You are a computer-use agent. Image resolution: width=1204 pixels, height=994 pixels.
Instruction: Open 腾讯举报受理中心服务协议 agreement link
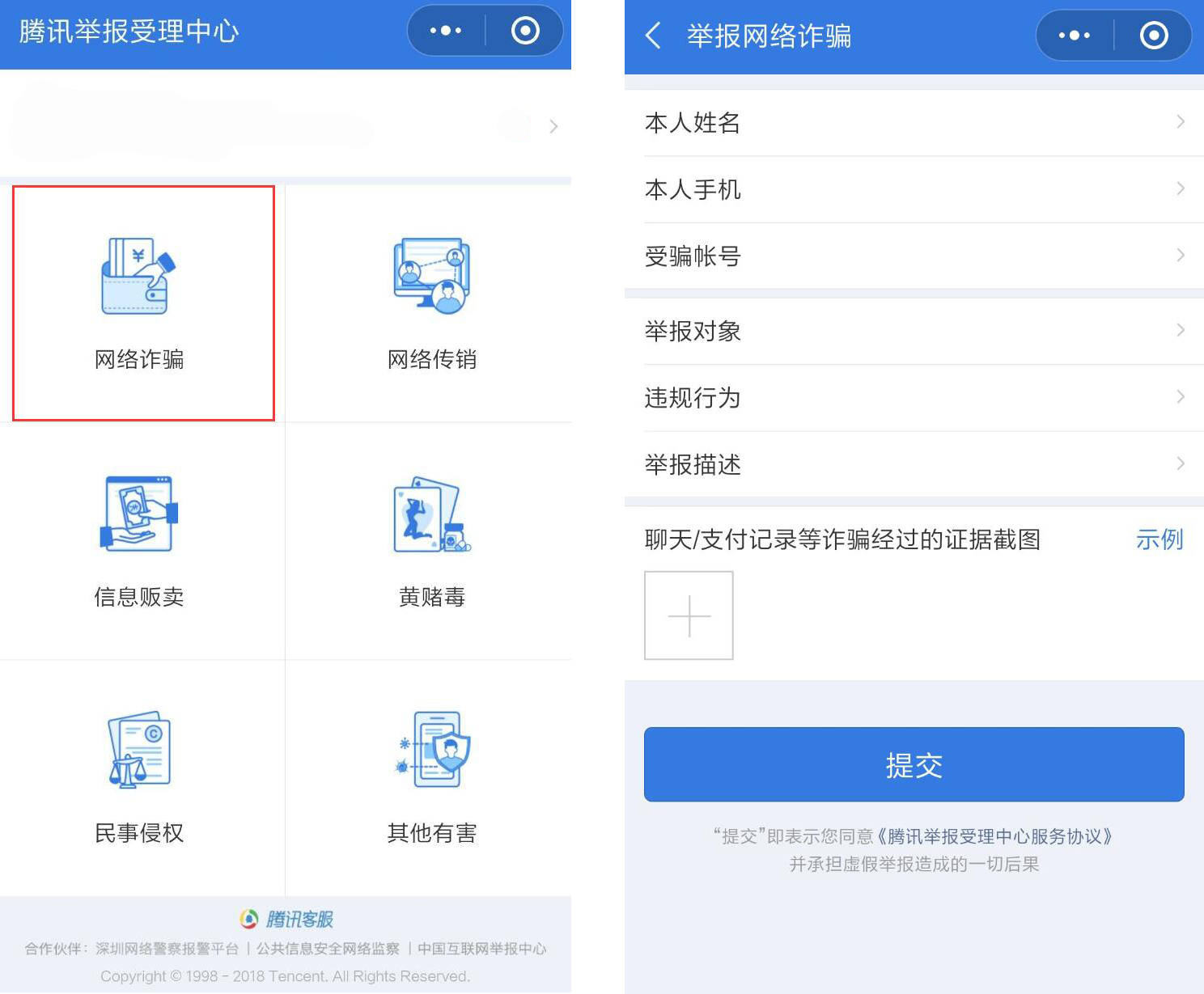click(995, 836)
